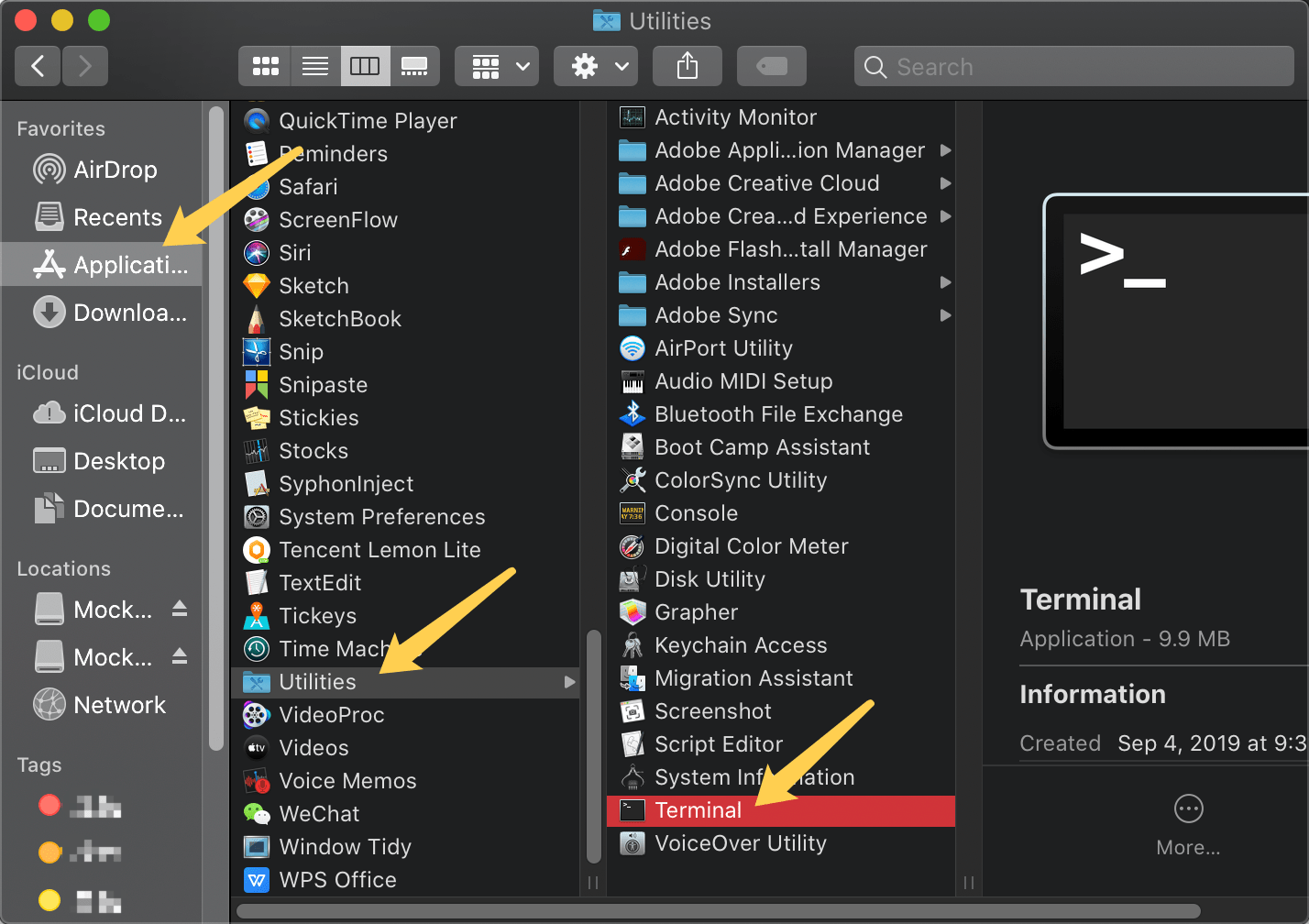Open Recents in the sidebar
Image resolution: width=1309 pixels, height=924 pixels.
click(101, 217)
